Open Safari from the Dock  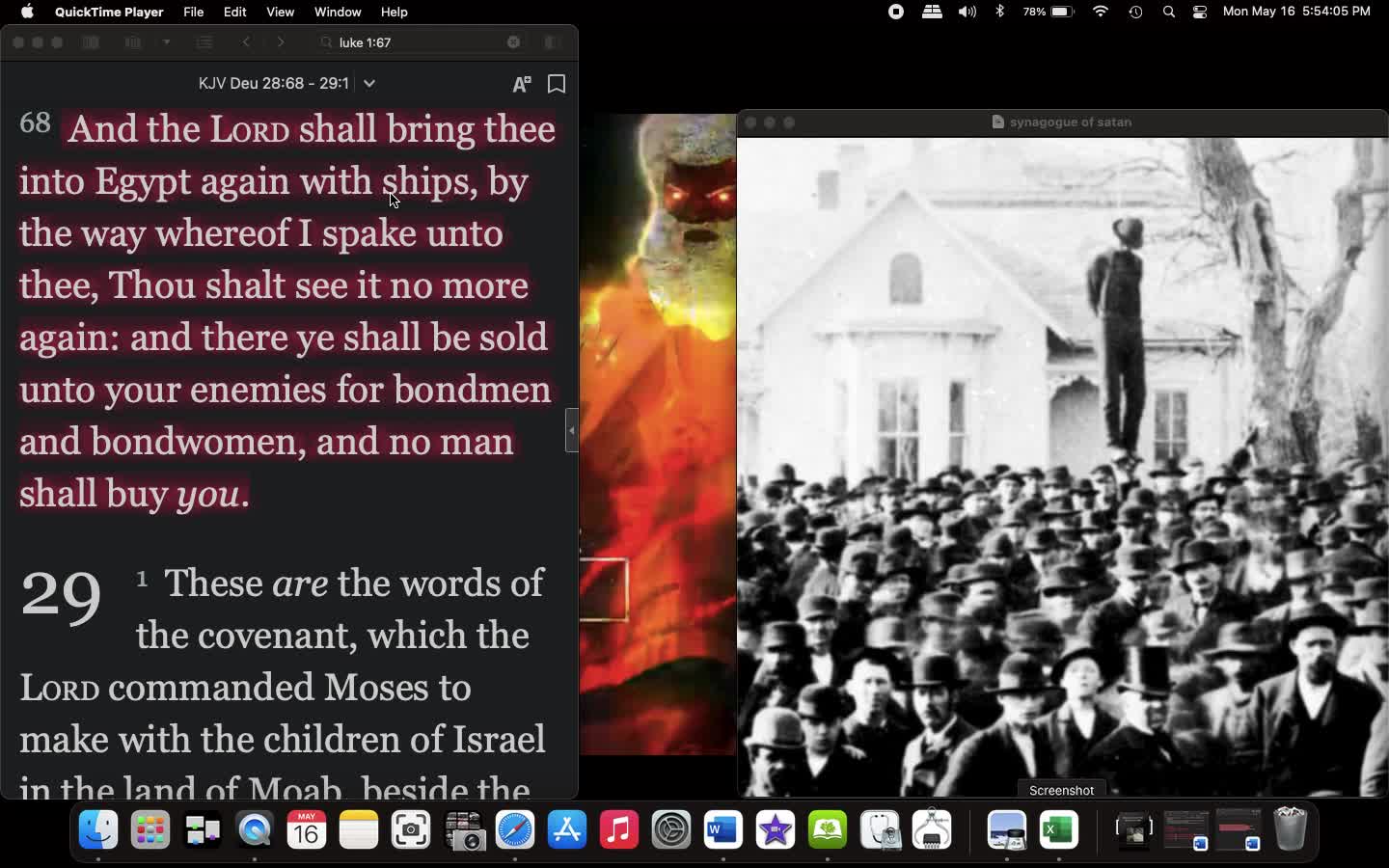[515, 829]
